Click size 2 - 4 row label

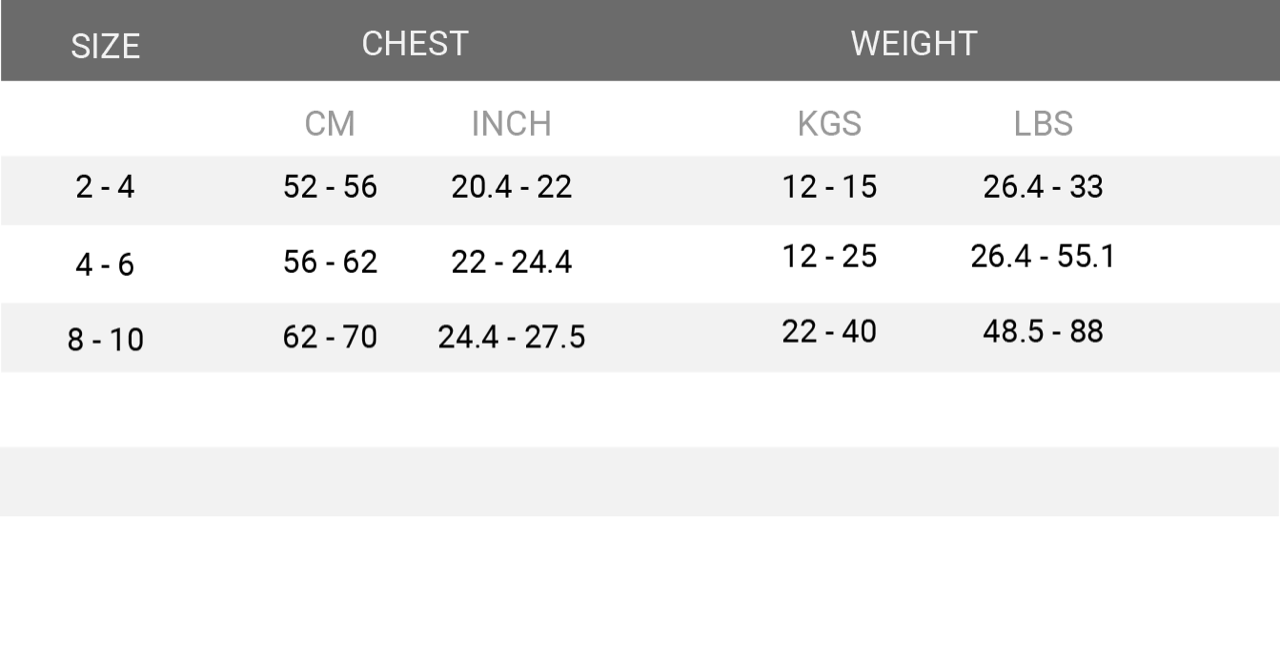[105, 187]
